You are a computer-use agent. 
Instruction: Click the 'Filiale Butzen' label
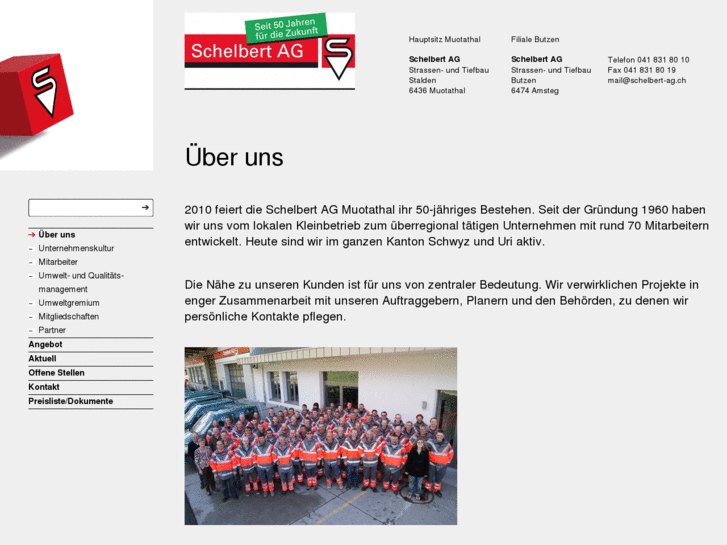(x=535, y=39)
